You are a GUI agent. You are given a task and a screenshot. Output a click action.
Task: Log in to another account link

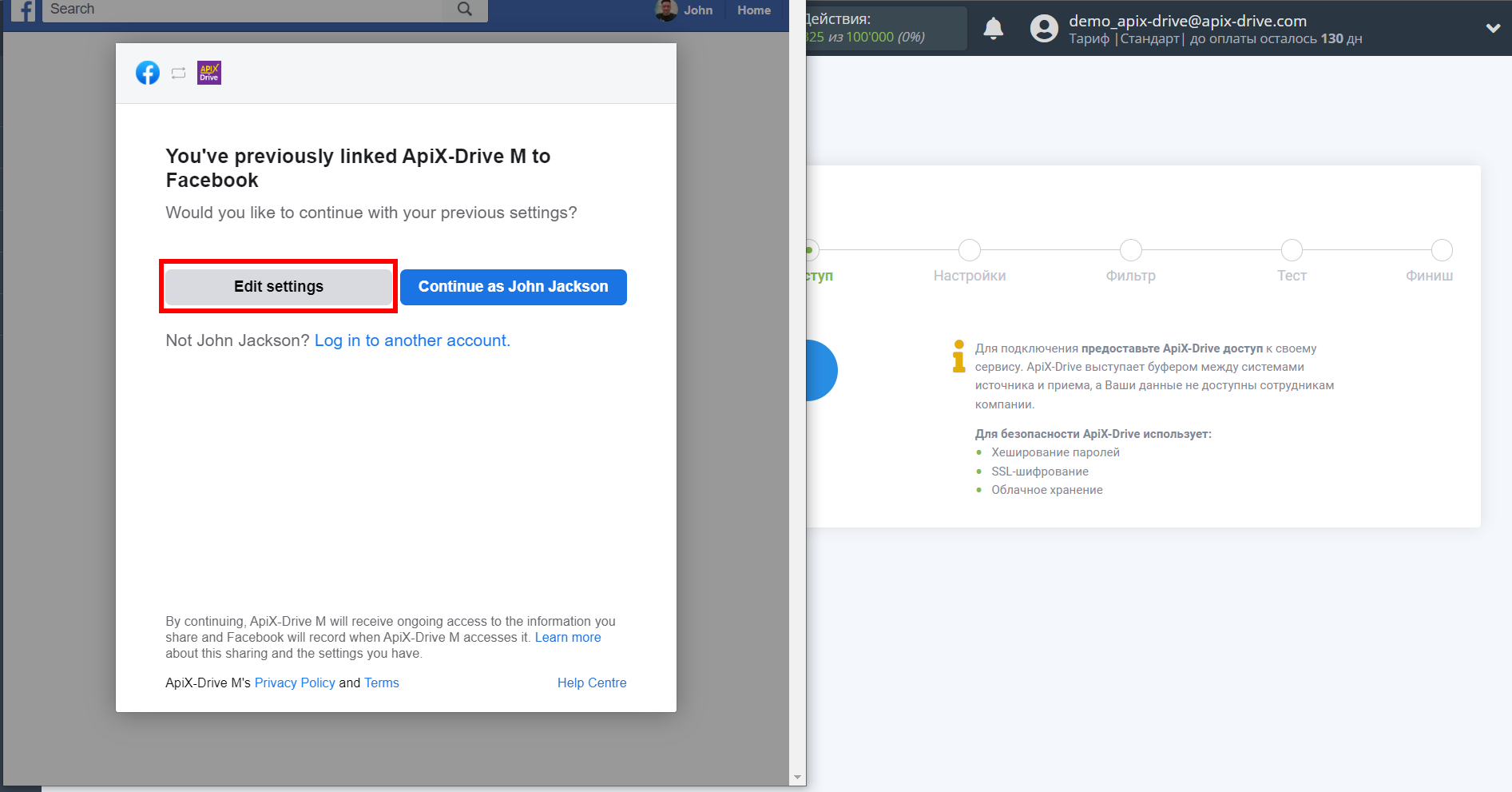click(x=412, y=340)
